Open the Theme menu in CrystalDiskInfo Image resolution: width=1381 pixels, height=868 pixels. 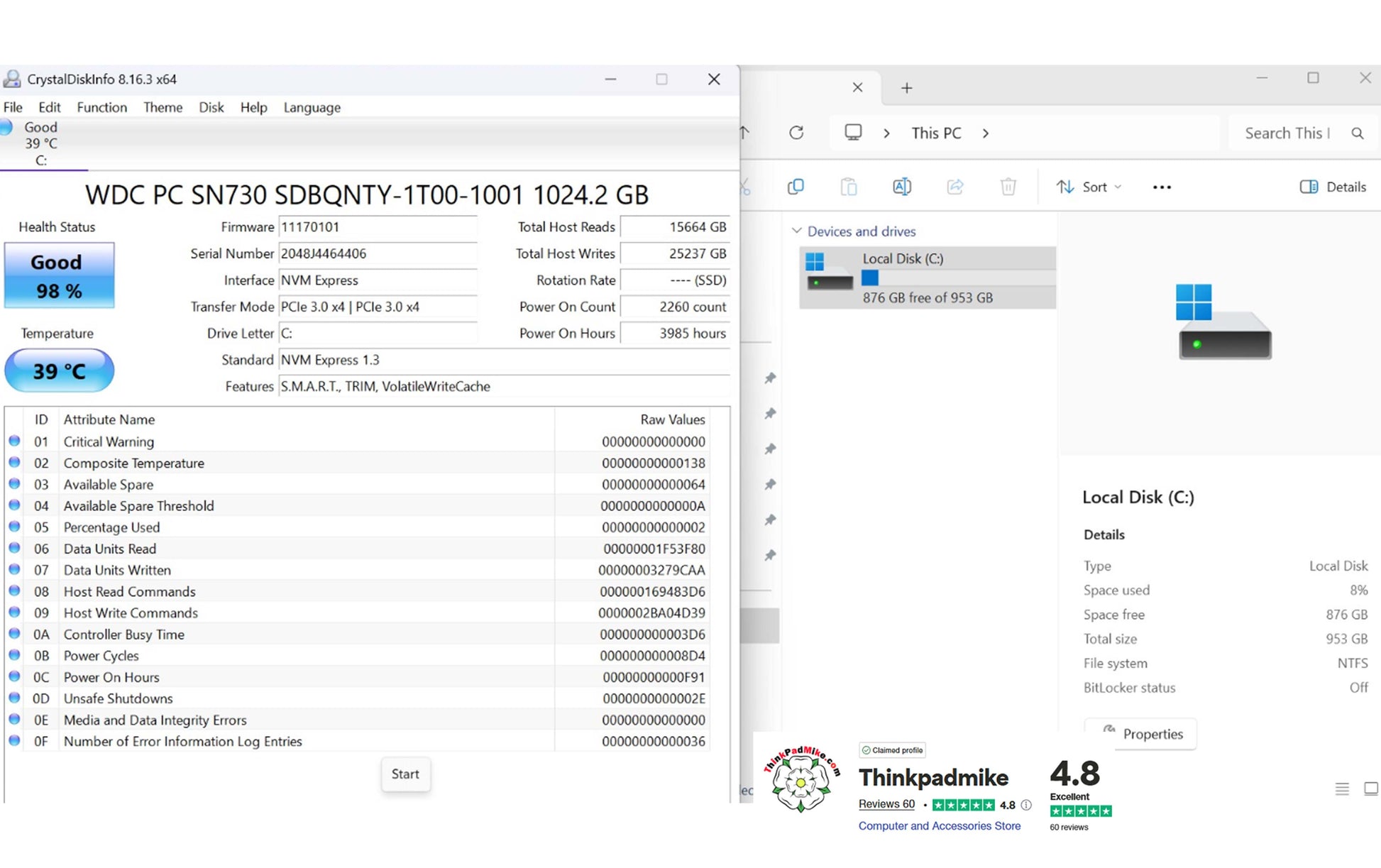(x=163, y=107)
